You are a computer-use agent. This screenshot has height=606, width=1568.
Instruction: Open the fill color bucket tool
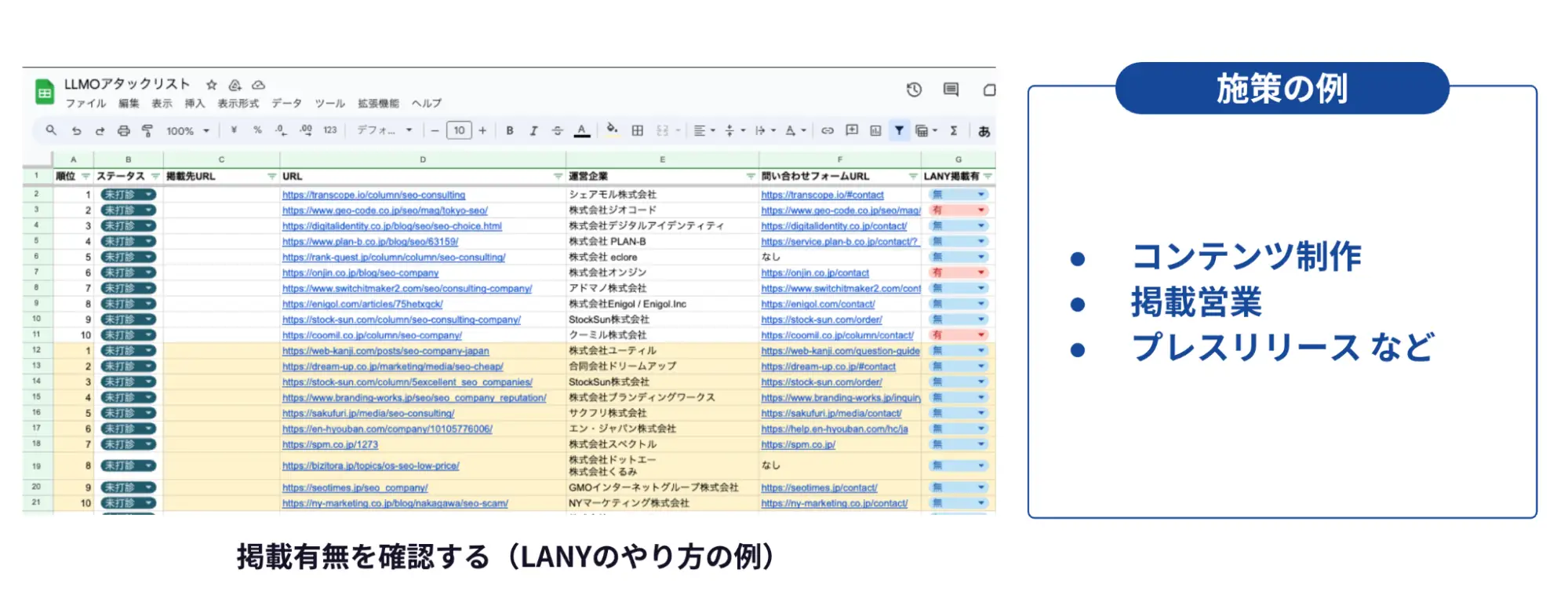[612, 130]
